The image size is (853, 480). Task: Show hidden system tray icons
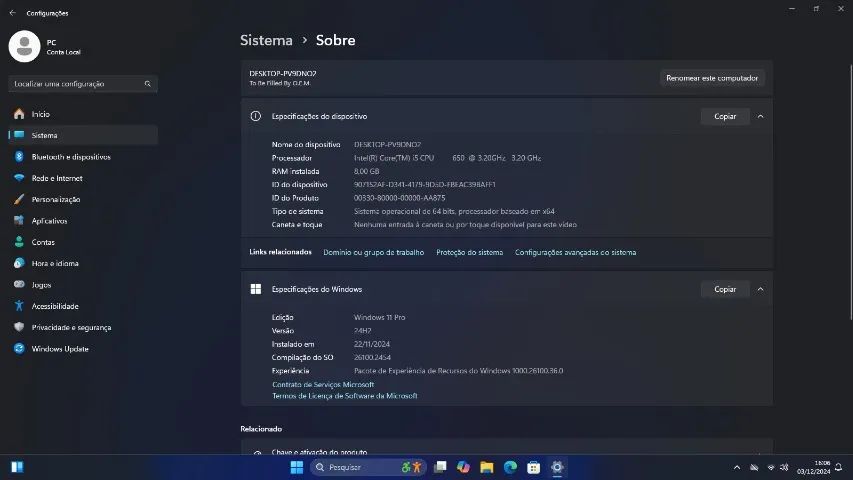point(737,467)
